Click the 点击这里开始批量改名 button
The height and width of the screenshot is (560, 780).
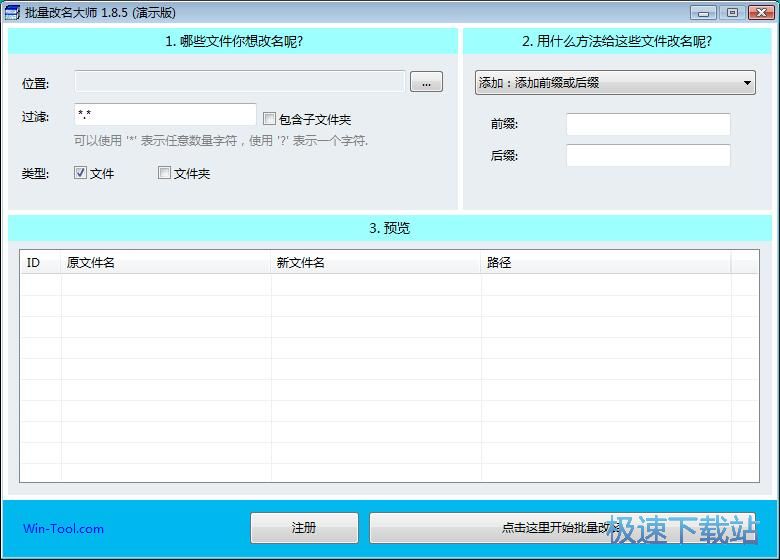click(562, 528)
